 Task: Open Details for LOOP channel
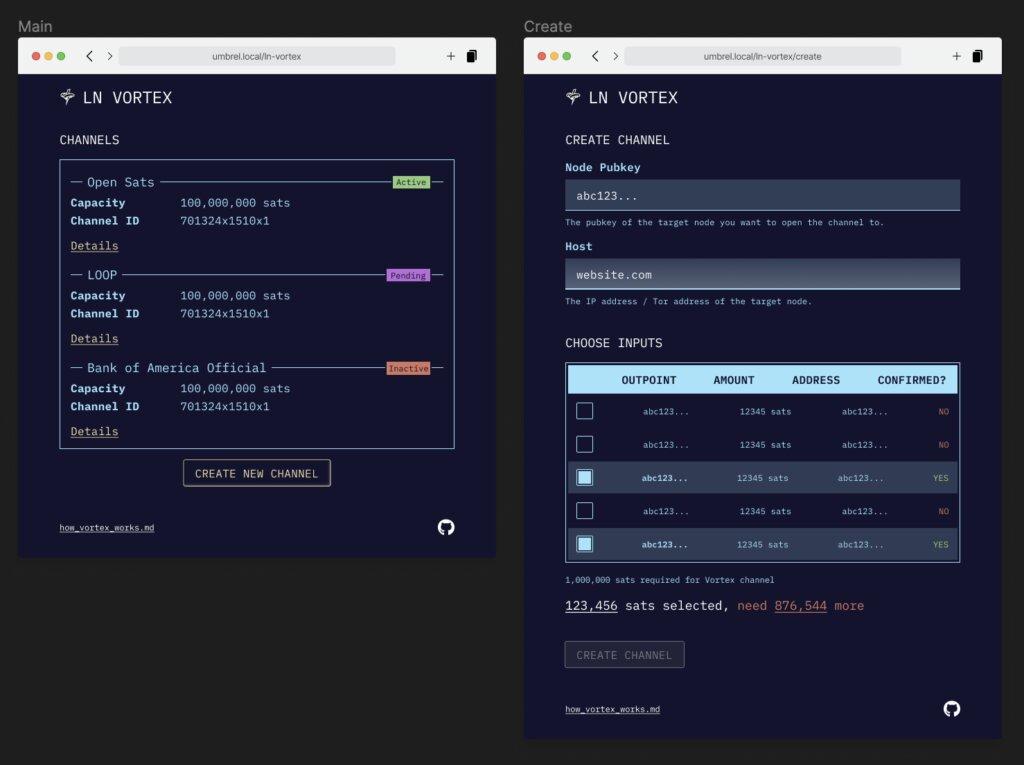[94, 339]
